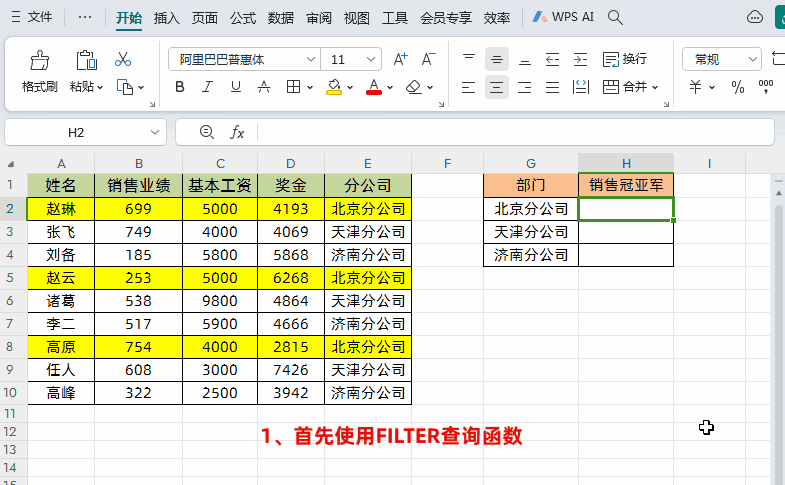Toggle bold formatting
The height and width of the screenshot is (485, 785).
pos(180,87)
